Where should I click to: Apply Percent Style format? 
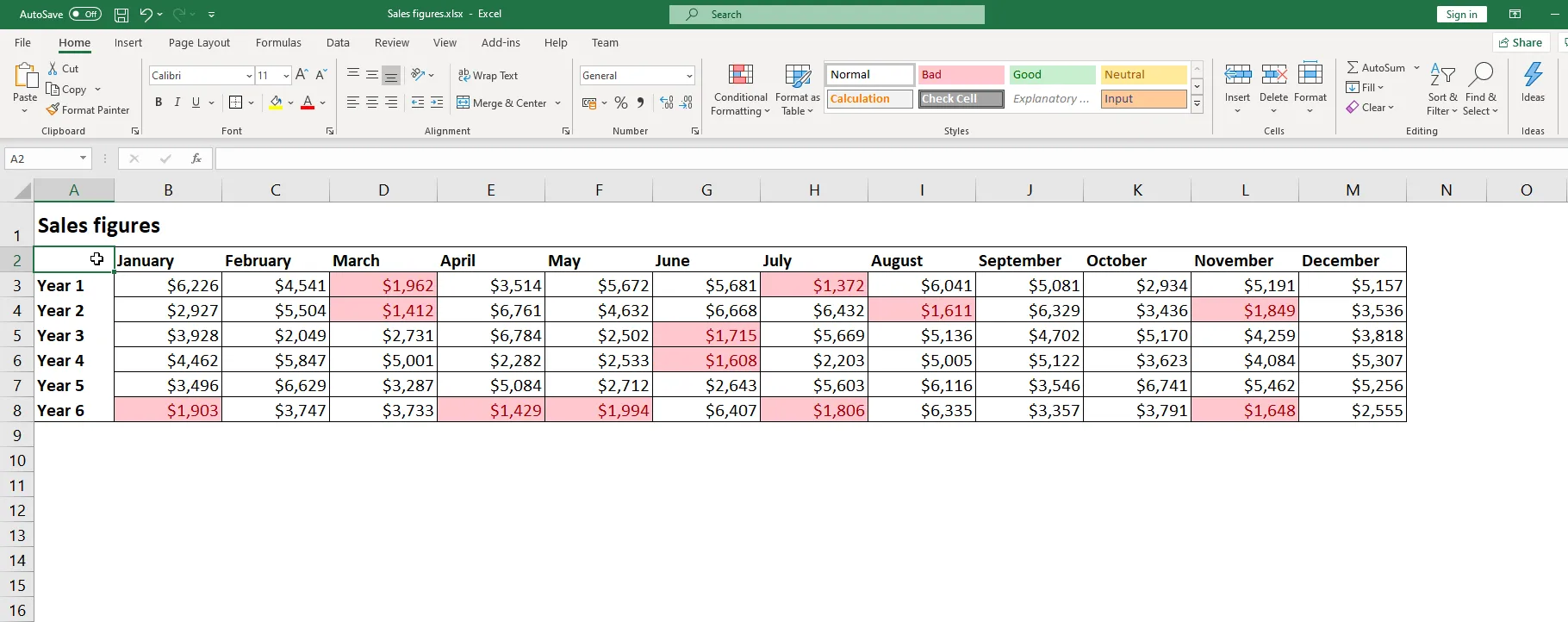pyautogui.click(x=621, y=103)
